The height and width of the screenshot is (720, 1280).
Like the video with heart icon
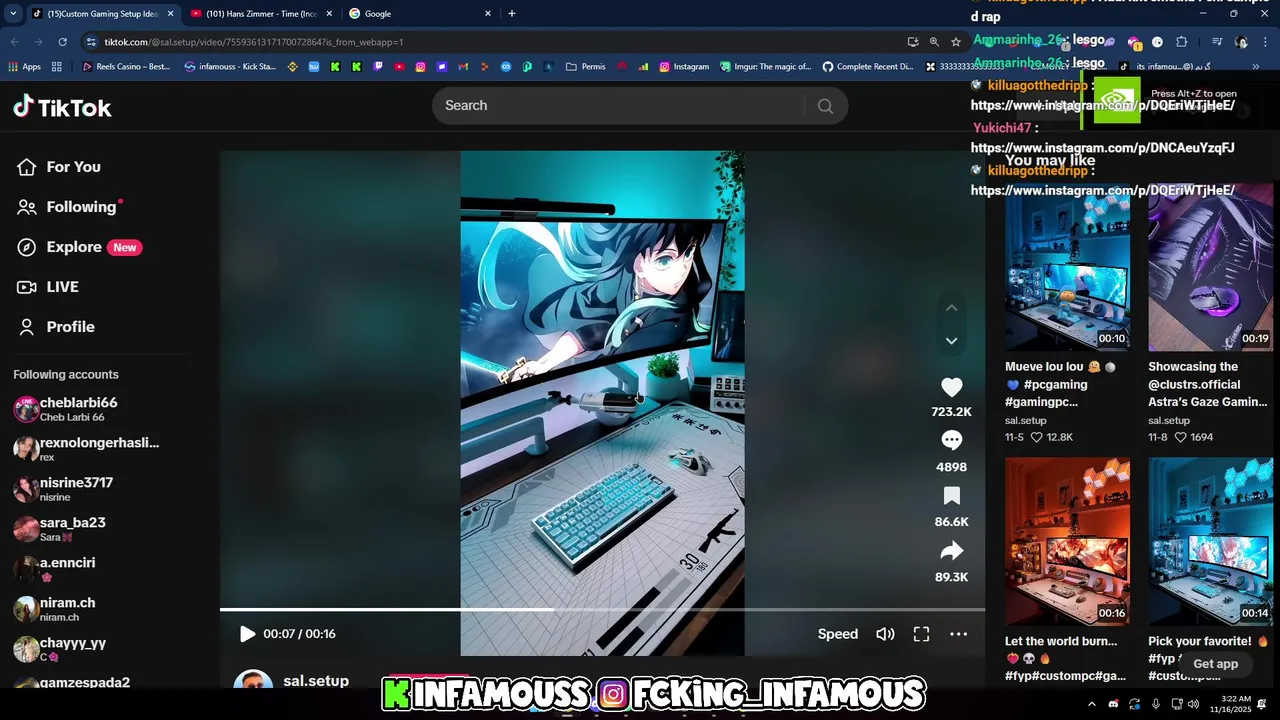tap(951, 388)
